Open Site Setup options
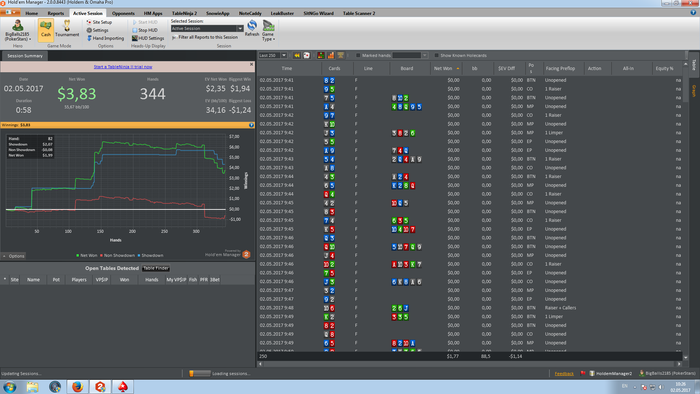This screenshot has height=394, width=700. click(99, 22)
